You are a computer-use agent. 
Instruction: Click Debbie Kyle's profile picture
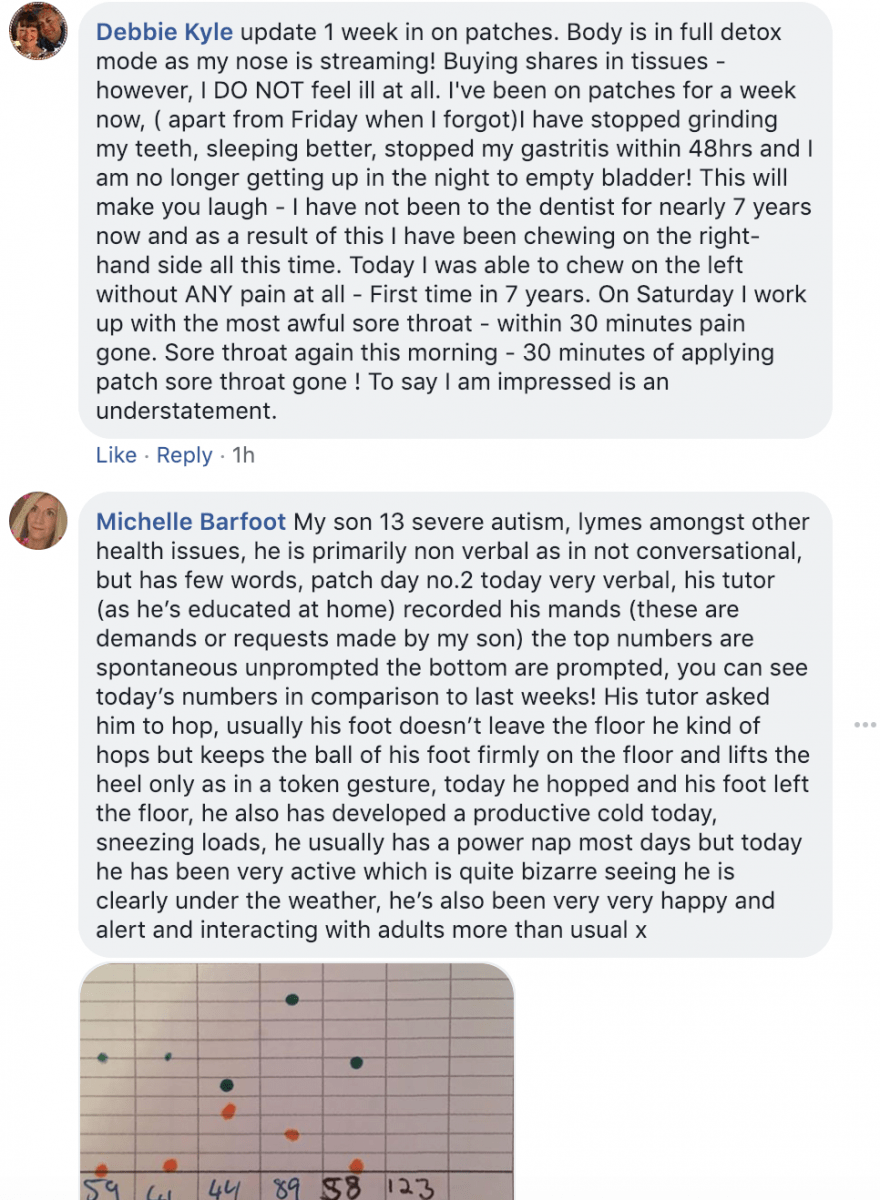point(38,32)
